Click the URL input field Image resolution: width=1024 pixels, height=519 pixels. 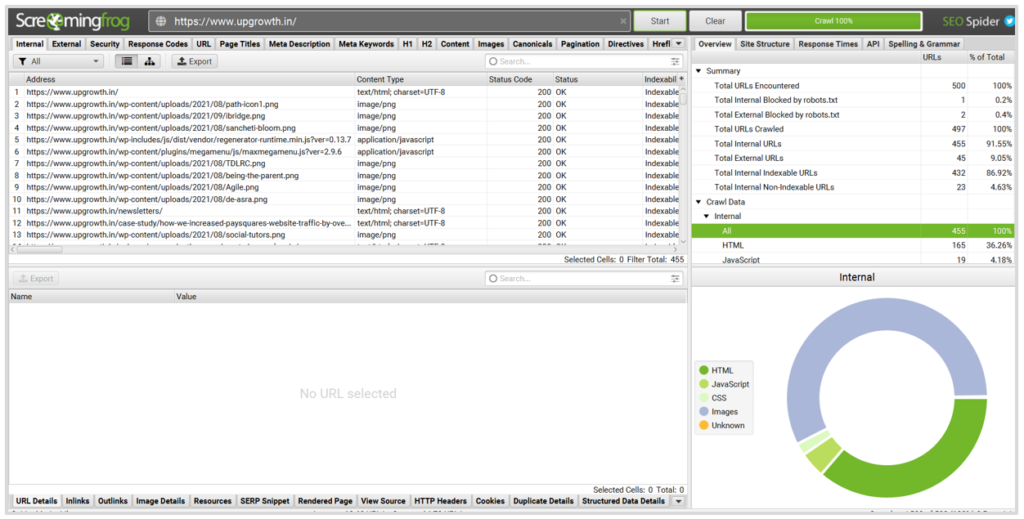pos(390,21)
